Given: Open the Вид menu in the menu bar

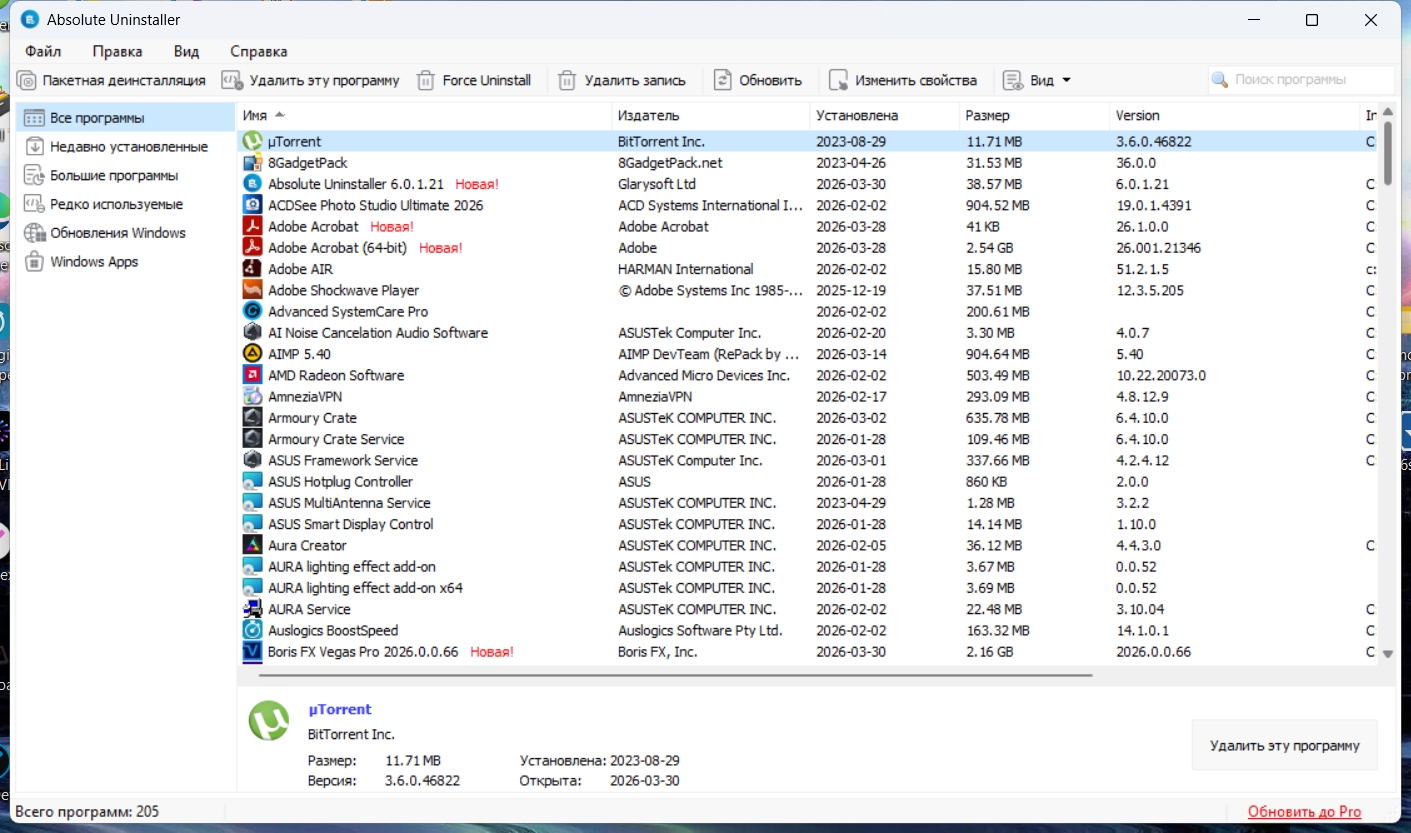Looking at the screenshot, I should 186,51.
